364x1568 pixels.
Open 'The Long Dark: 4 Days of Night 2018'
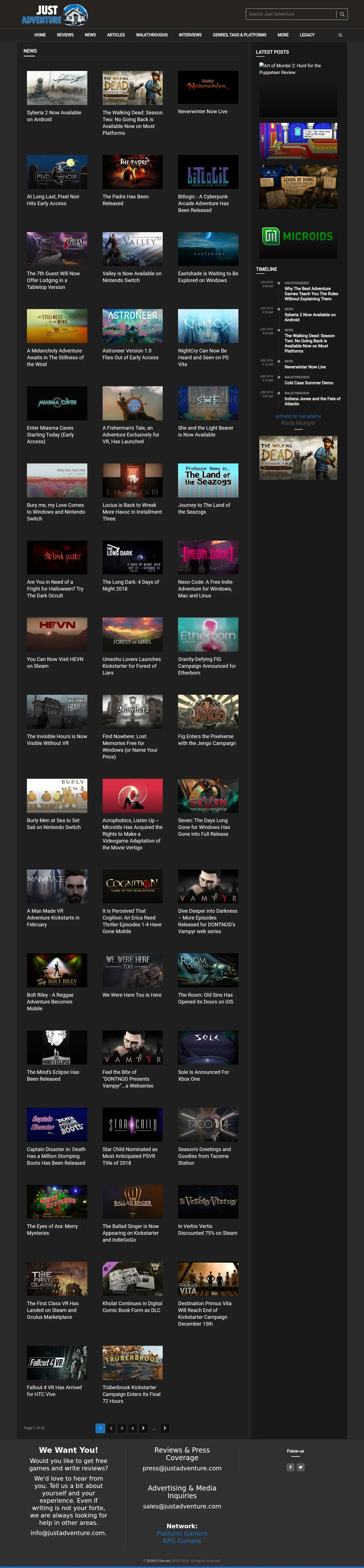coord(131,585)
